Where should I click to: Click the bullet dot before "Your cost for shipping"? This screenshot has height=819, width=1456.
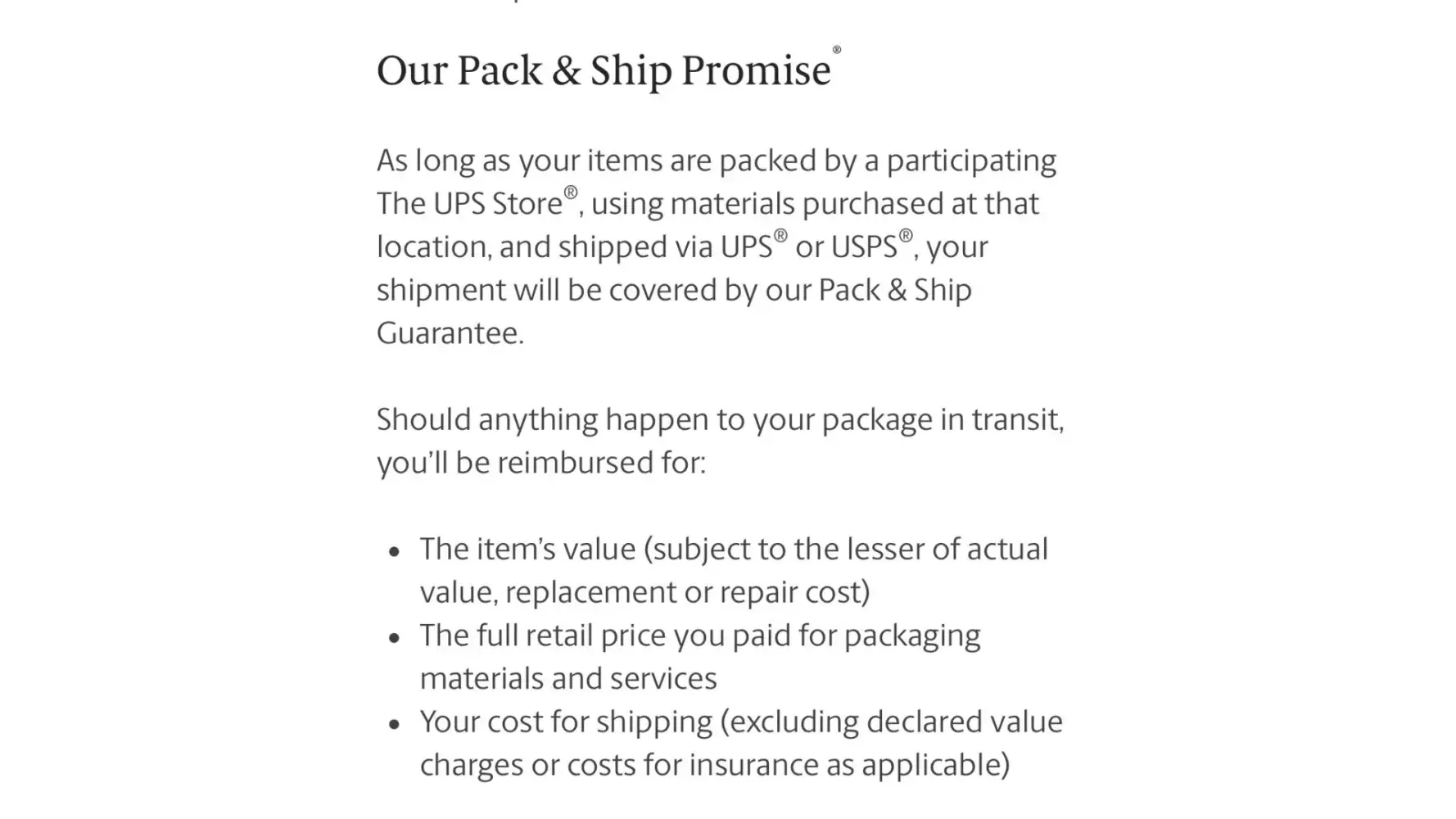coord(395,724)
